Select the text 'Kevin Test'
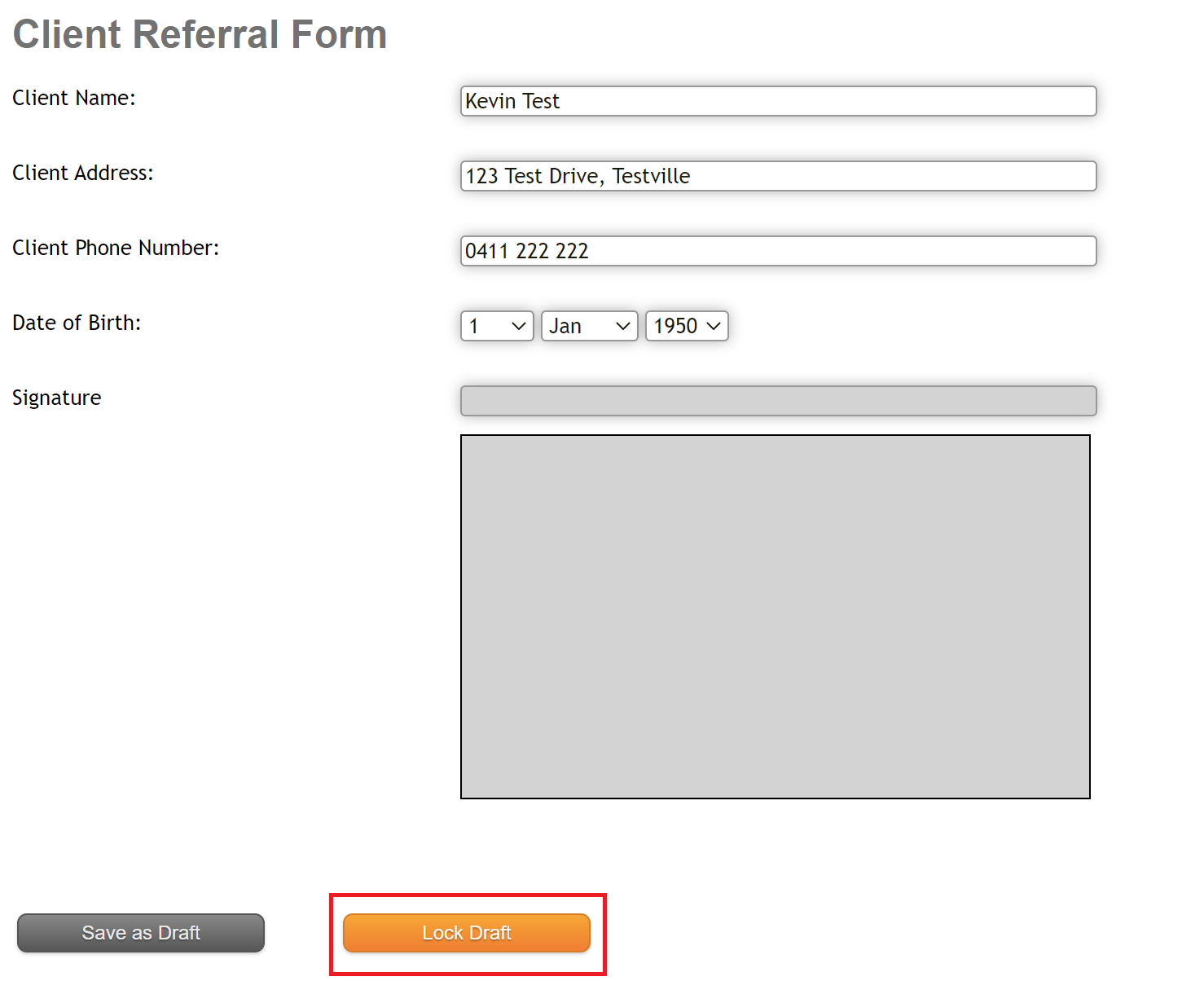 (x=512, y=101)
